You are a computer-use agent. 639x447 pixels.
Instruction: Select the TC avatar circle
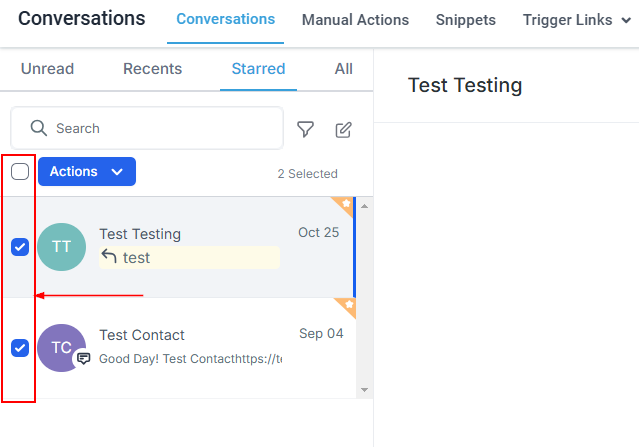click(x=62, y=348)
